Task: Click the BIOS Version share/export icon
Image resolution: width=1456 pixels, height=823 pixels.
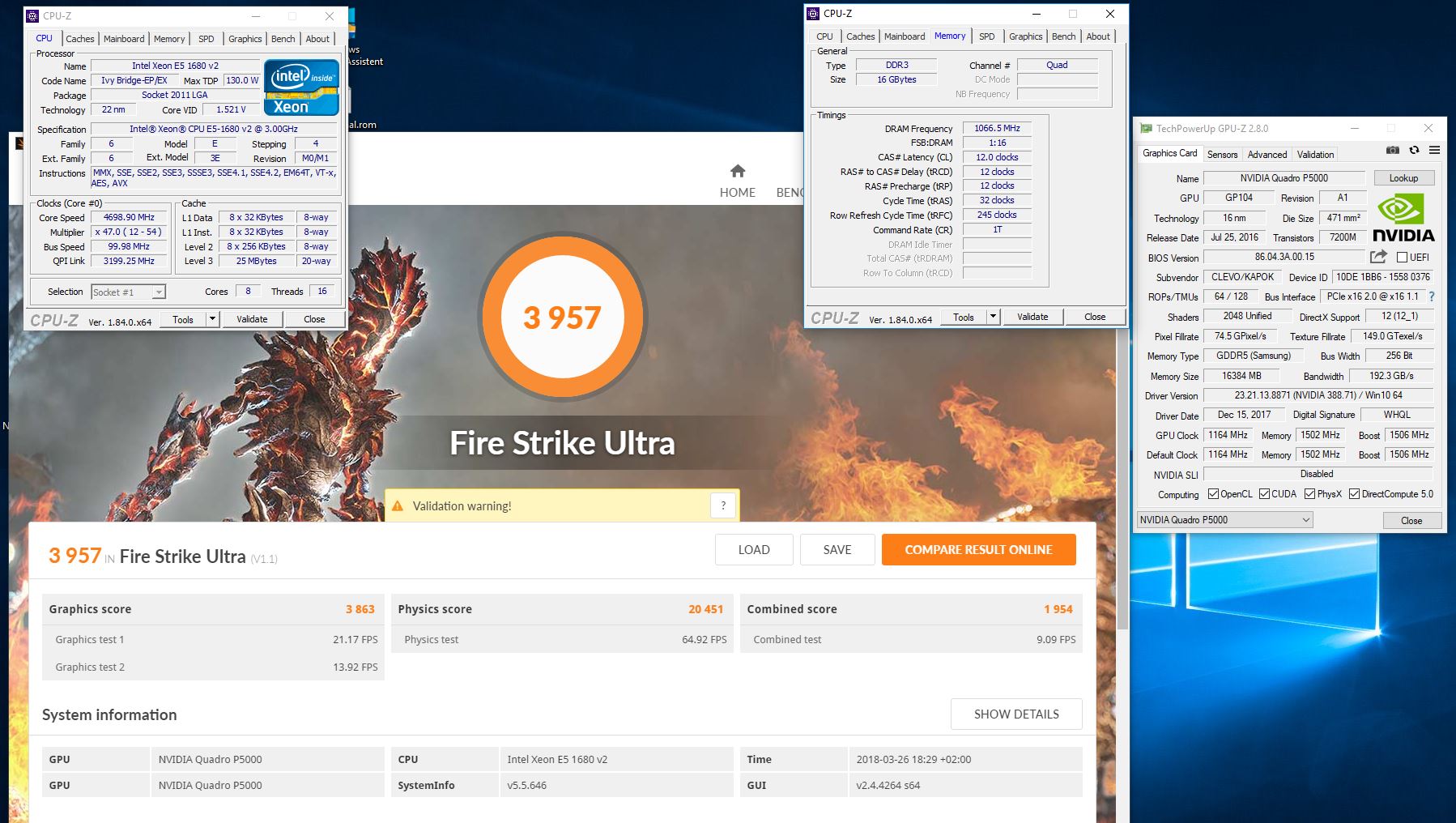Action: tap(1378, 257)
